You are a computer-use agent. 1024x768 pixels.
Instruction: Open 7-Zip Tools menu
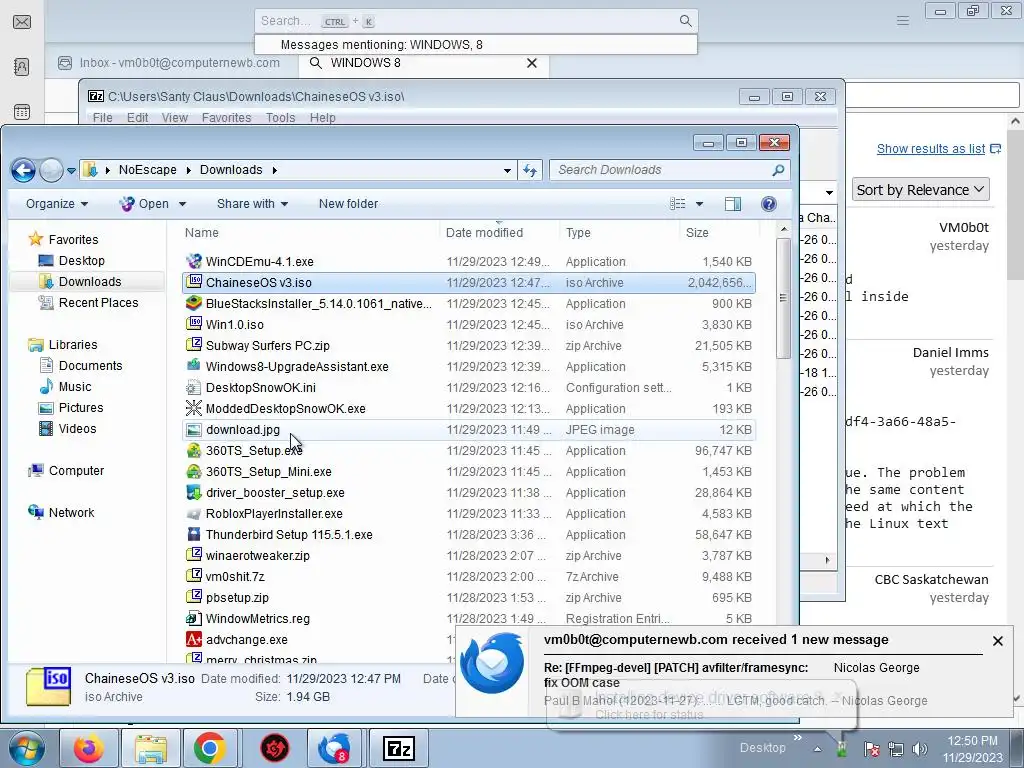(x=280, y=118)
